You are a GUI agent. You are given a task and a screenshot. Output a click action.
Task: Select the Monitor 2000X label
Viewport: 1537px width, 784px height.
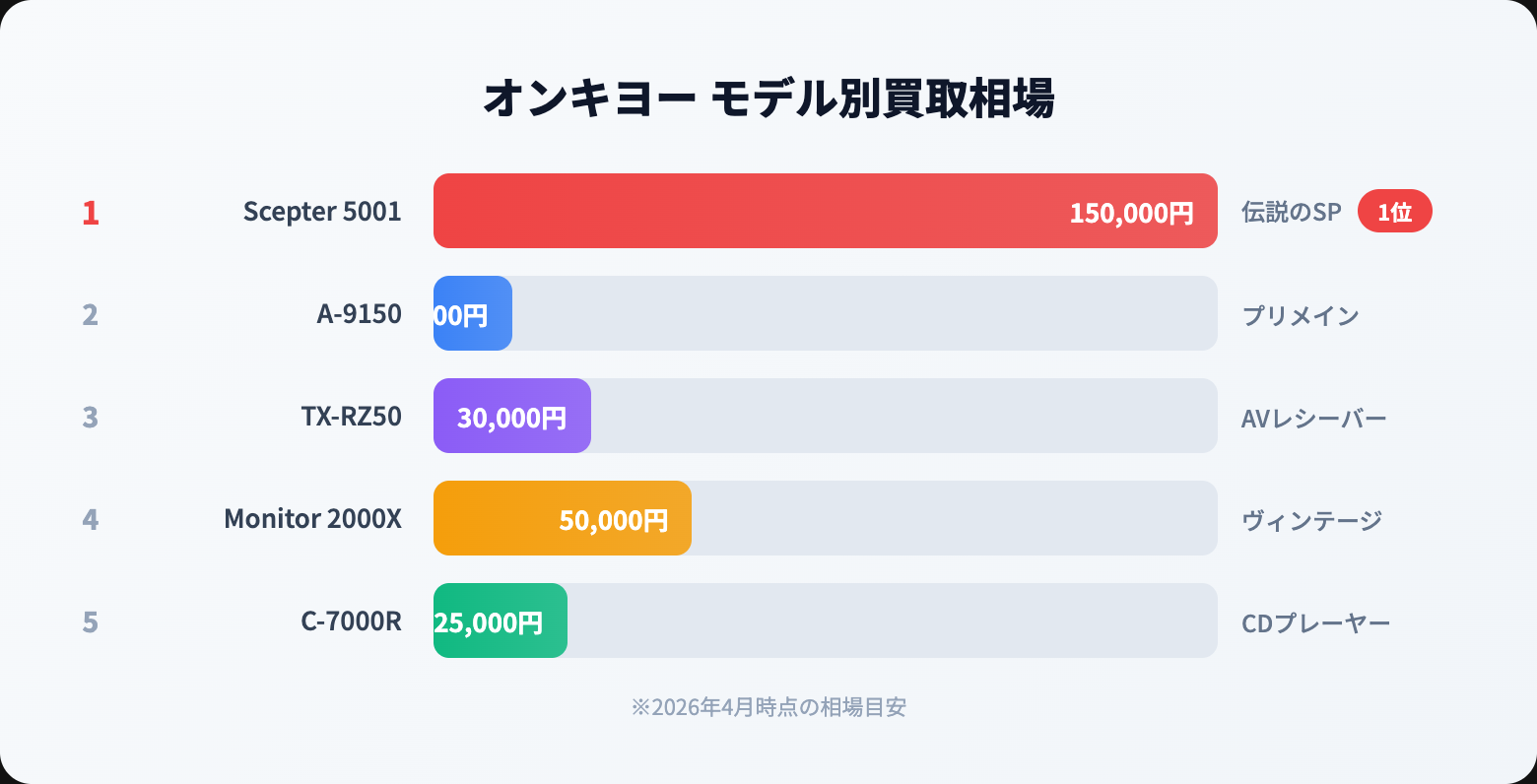click(312, 519)
